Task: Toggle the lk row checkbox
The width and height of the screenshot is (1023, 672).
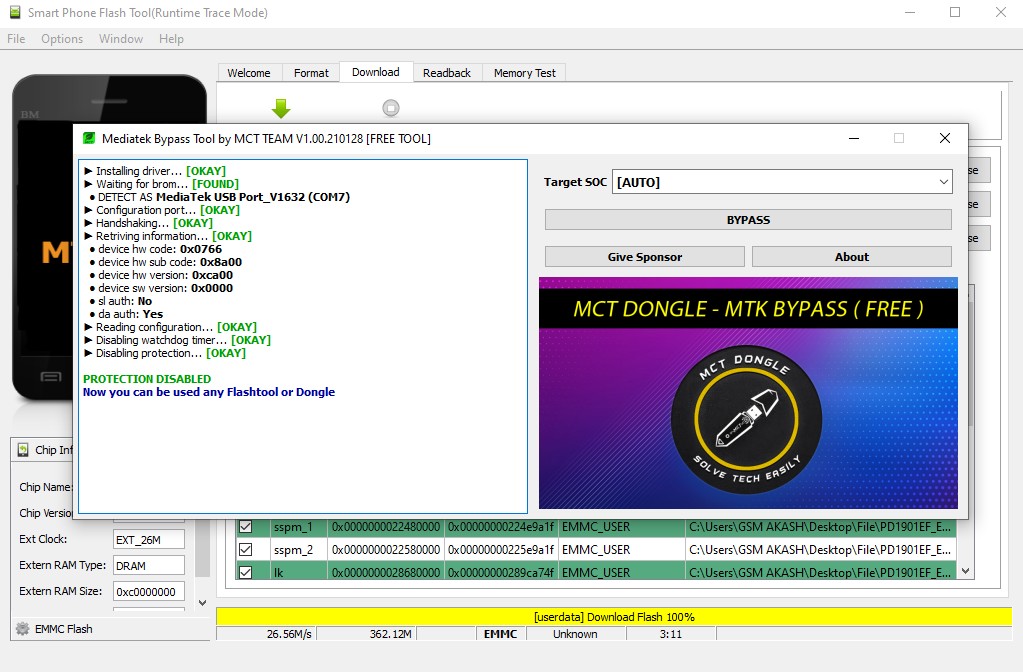Action: [x=245, y=572]
